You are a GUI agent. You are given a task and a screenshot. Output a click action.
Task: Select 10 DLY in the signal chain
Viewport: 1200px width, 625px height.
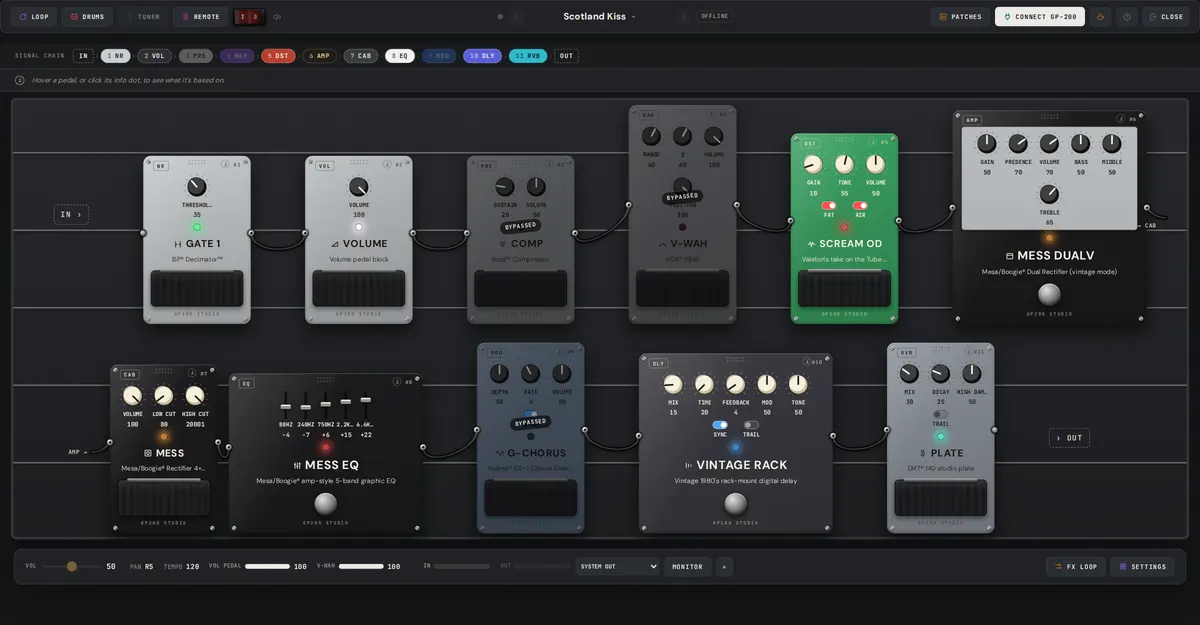pyautogui.click(x=482, y=56)
